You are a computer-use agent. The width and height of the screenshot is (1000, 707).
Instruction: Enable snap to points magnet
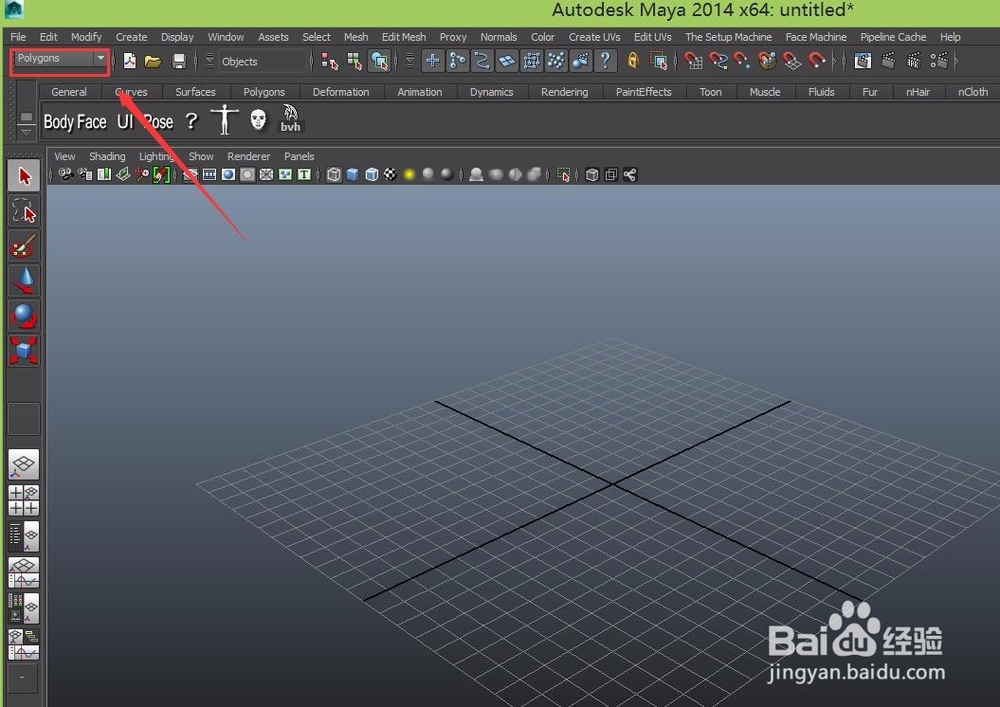[x=742, y=61]
